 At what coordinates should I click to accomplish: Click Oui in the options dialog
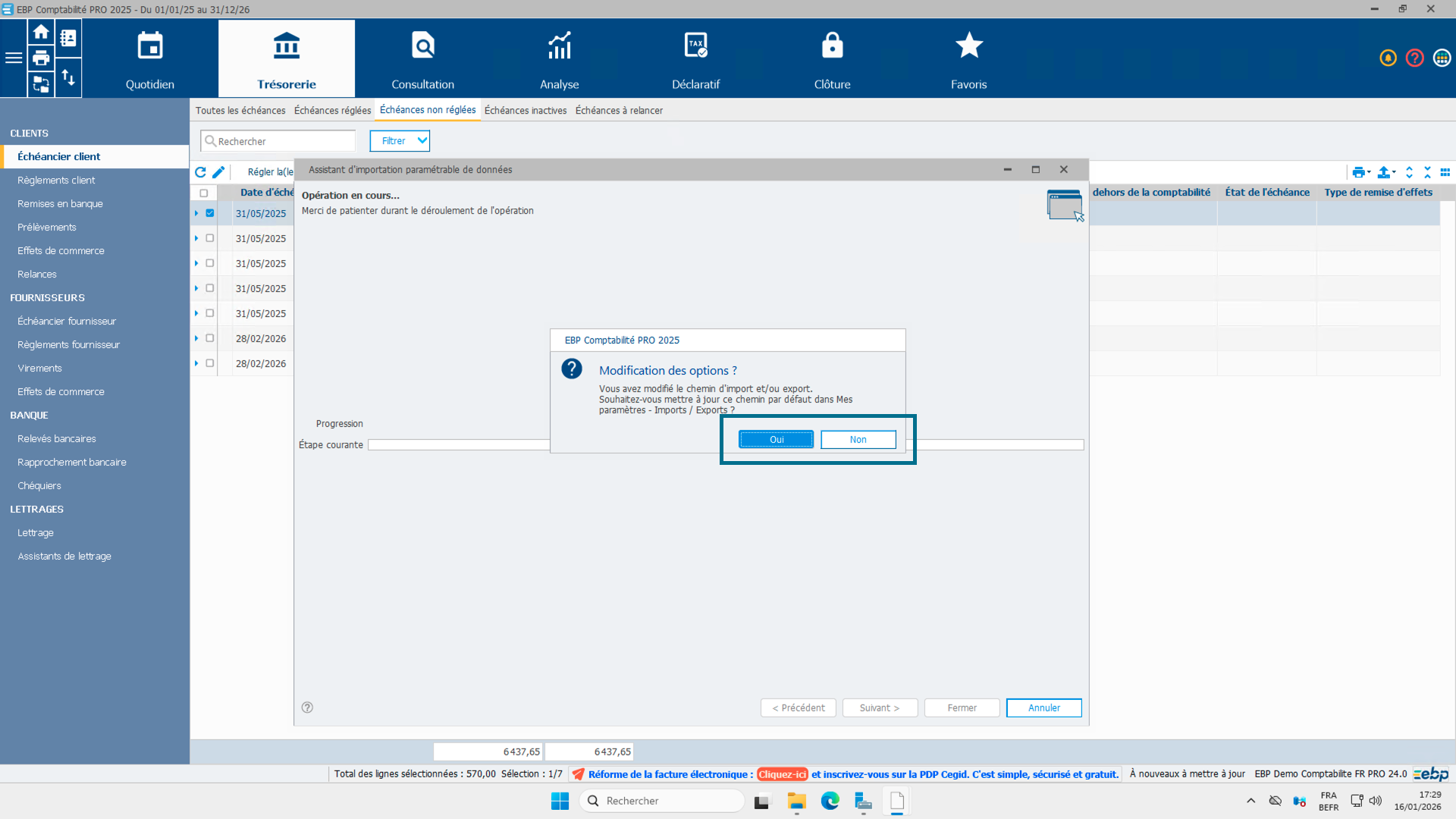point(776,440)
